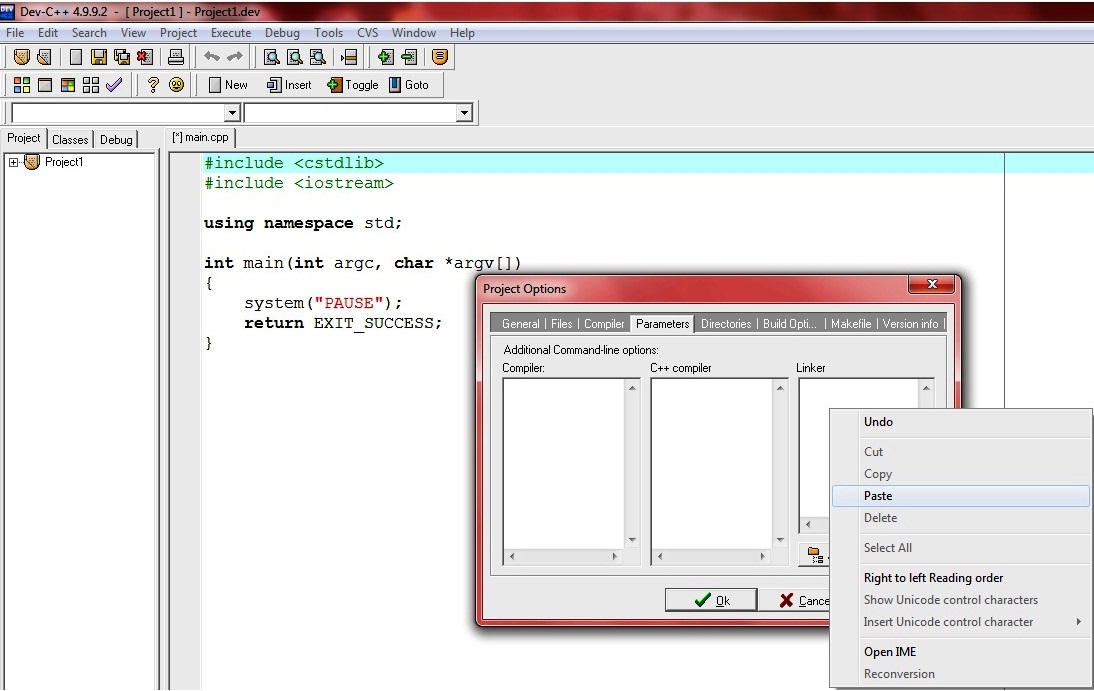Switch to the Classes side panel tab
This screenshot has height=691, width=1094.
tap(70, 140)
